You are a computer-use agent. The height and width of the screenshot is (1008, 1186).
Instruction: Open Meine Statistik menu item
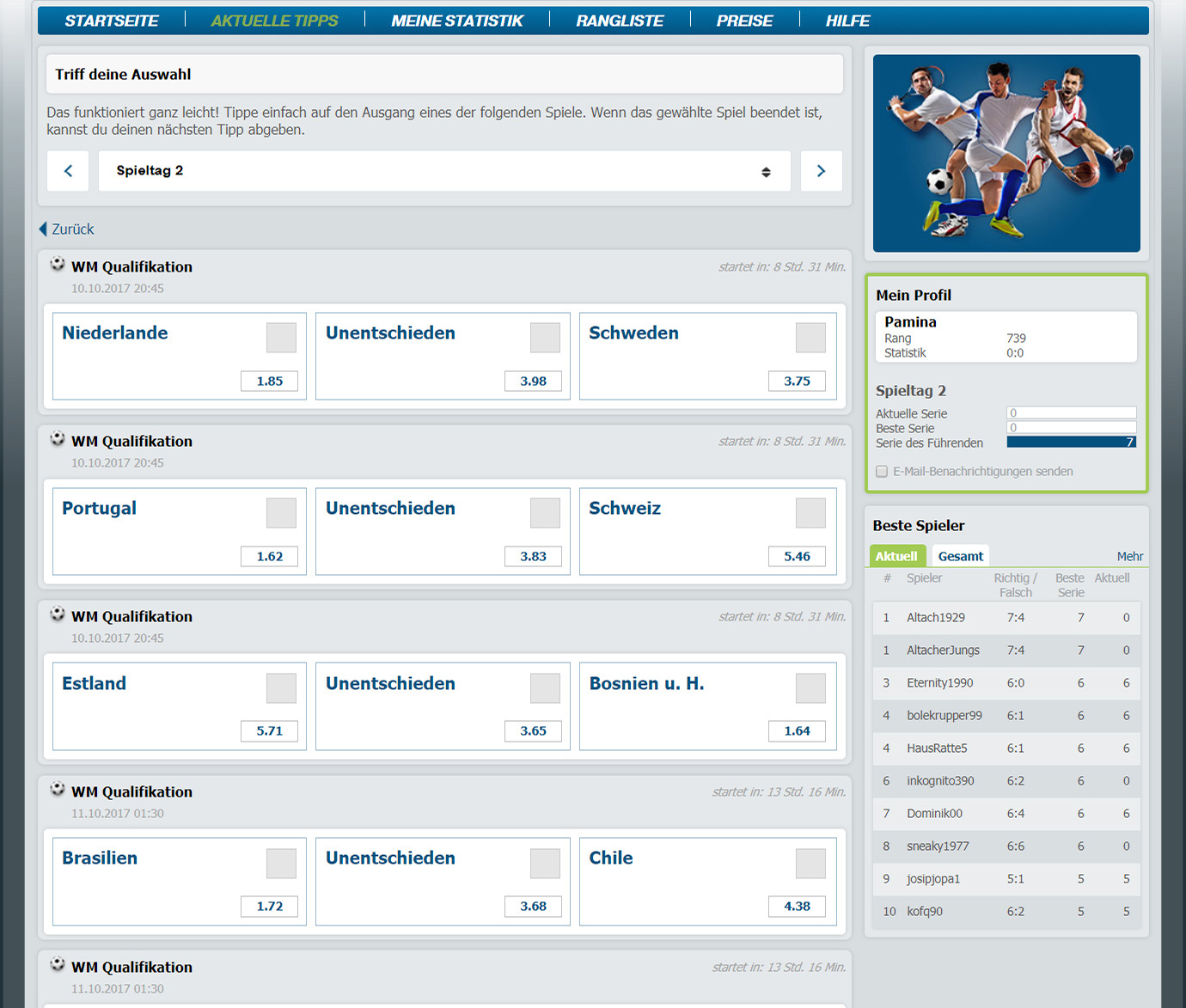click(x=457, y=21)
